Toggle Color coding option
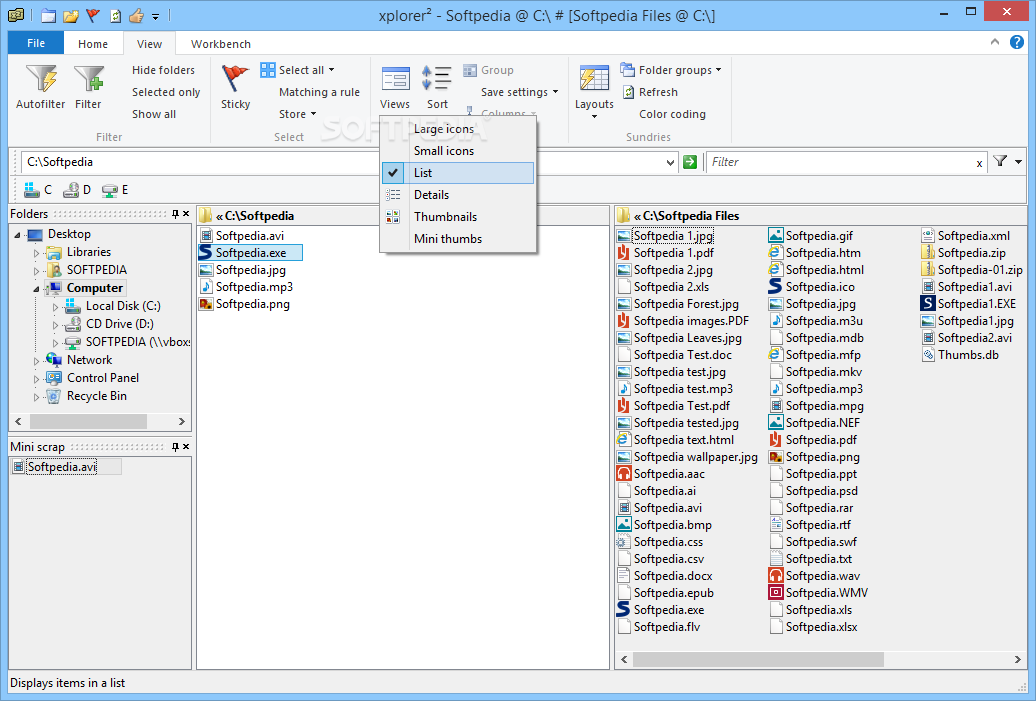 [x=672, y=114]
